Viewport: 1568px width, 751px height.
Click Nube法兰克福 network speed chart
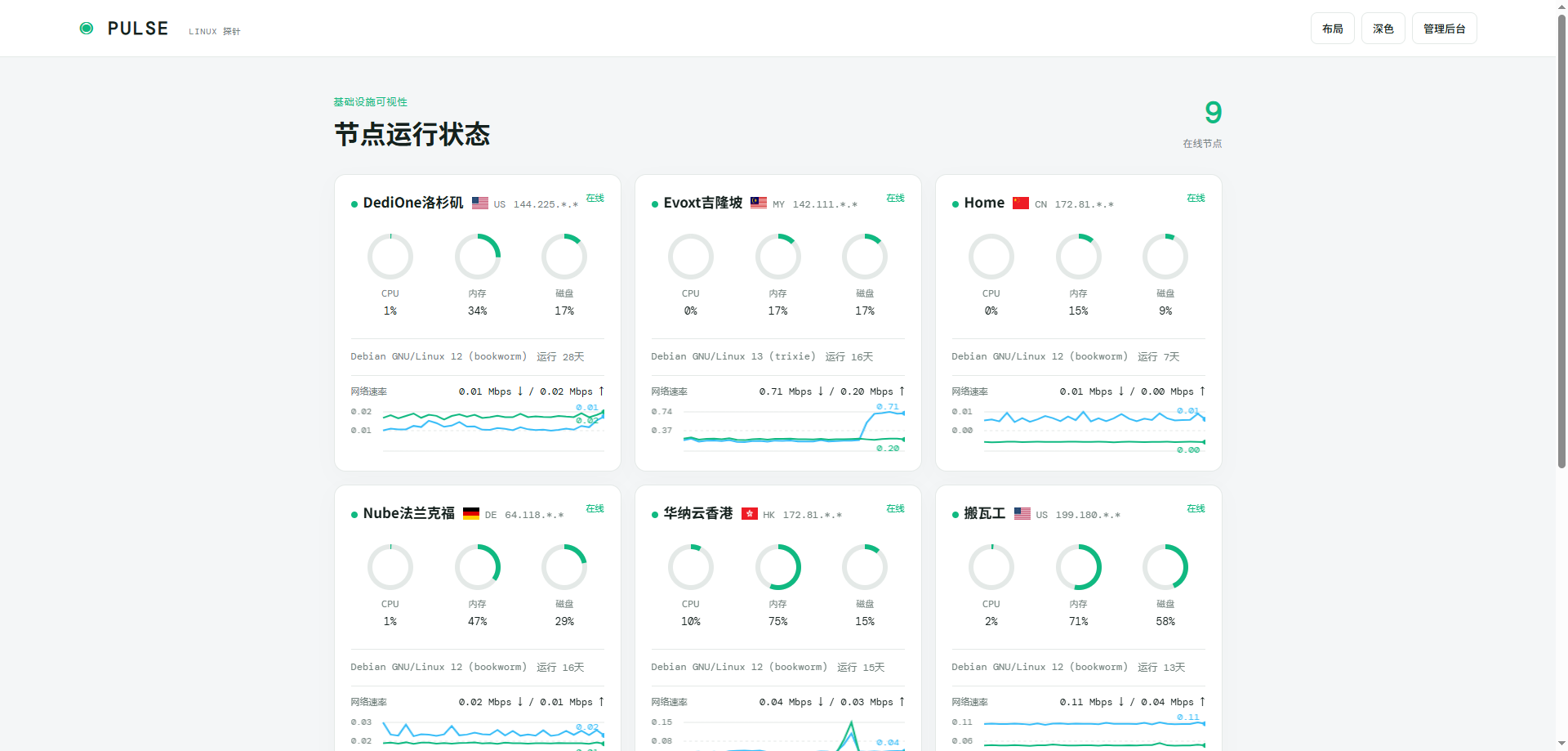pyautogui.click(x=478, y=732)
